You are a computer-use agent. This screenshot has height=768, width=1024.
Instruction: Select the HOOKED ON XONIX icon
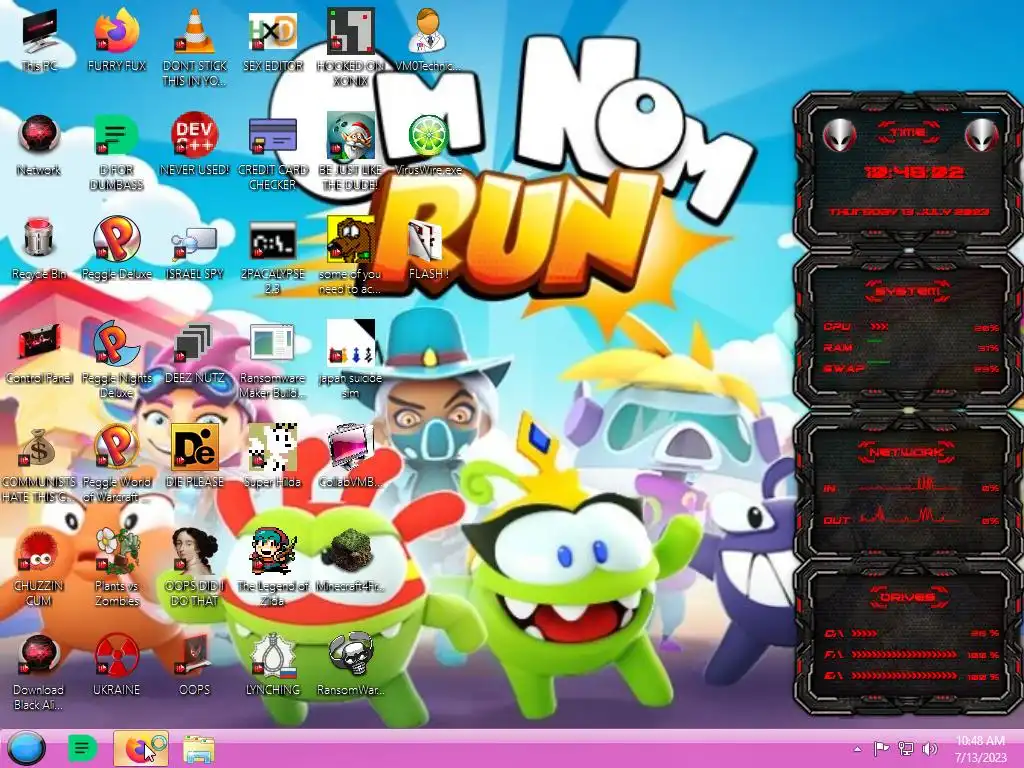351,31
